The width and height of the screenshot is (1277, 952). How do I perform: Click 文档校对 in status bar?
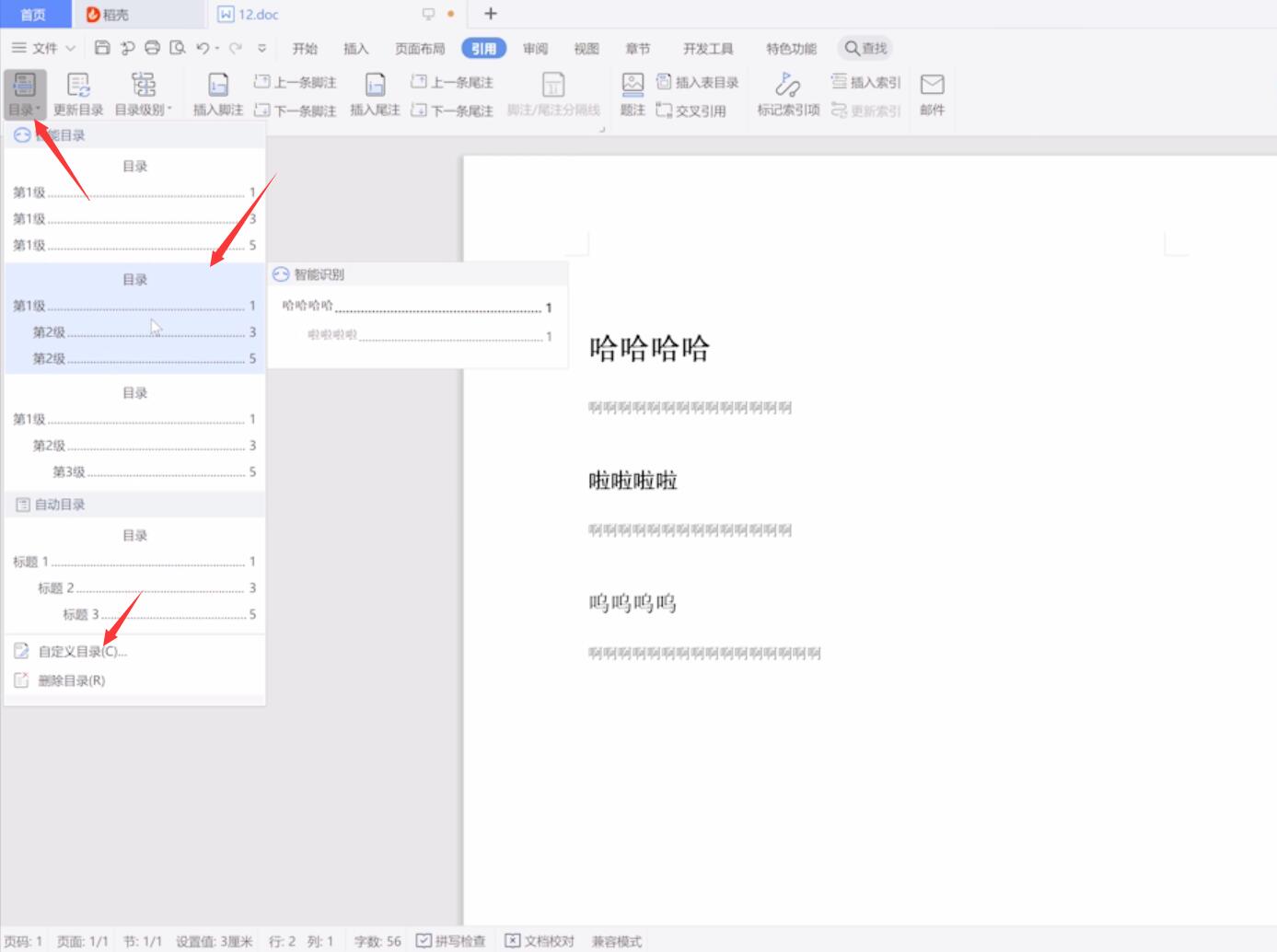pyautogui.click(x=540, y=941)
